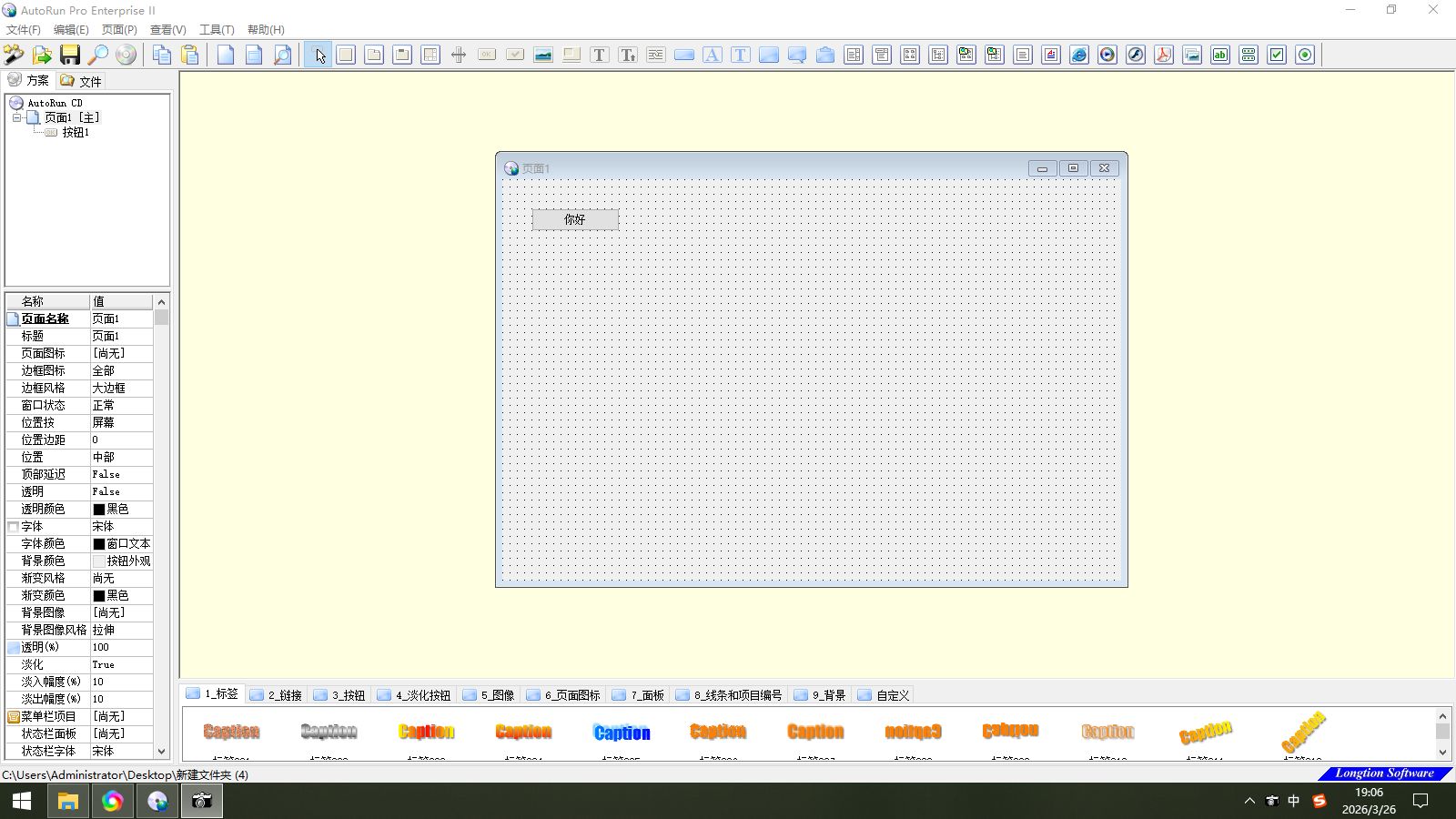Image resolution: width=1456 pixels, height=819 pixels.
Task: Select the image control tool icon
Action: [x=543, y=55]
